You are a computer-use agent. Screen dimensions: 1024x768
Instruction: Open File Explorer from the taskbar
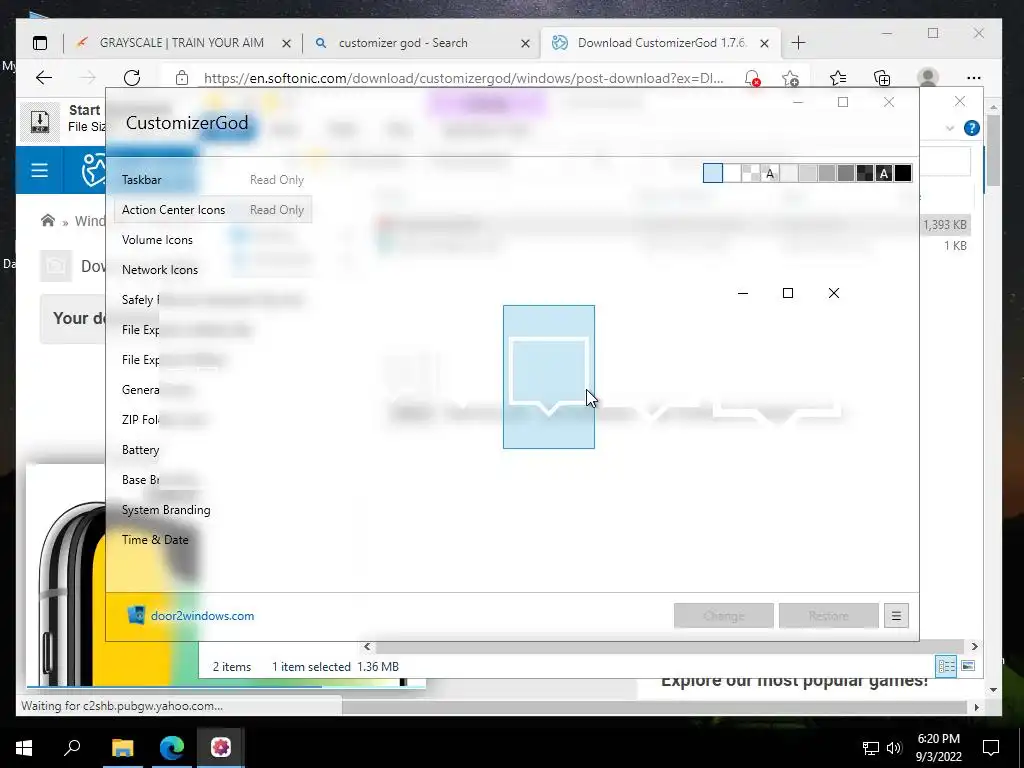[122, 748]
